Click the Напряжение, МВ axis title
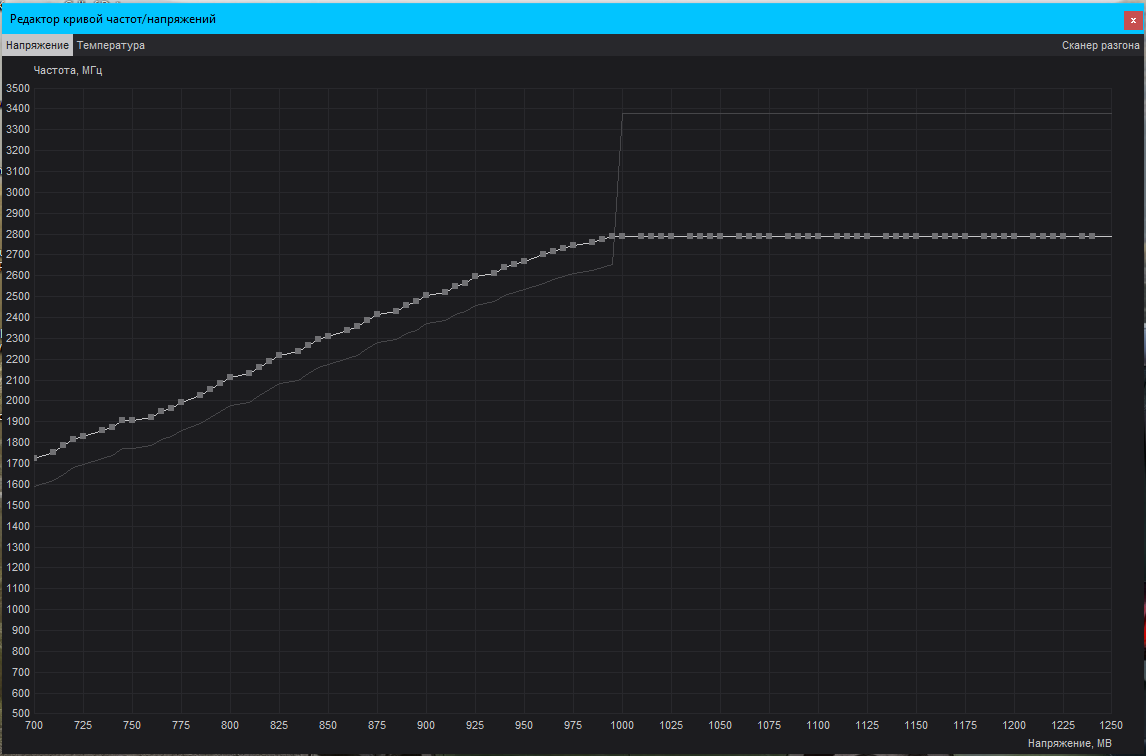Image resolution: width=1146 pixels, height=756 pixels. (x=1069, y=743)
